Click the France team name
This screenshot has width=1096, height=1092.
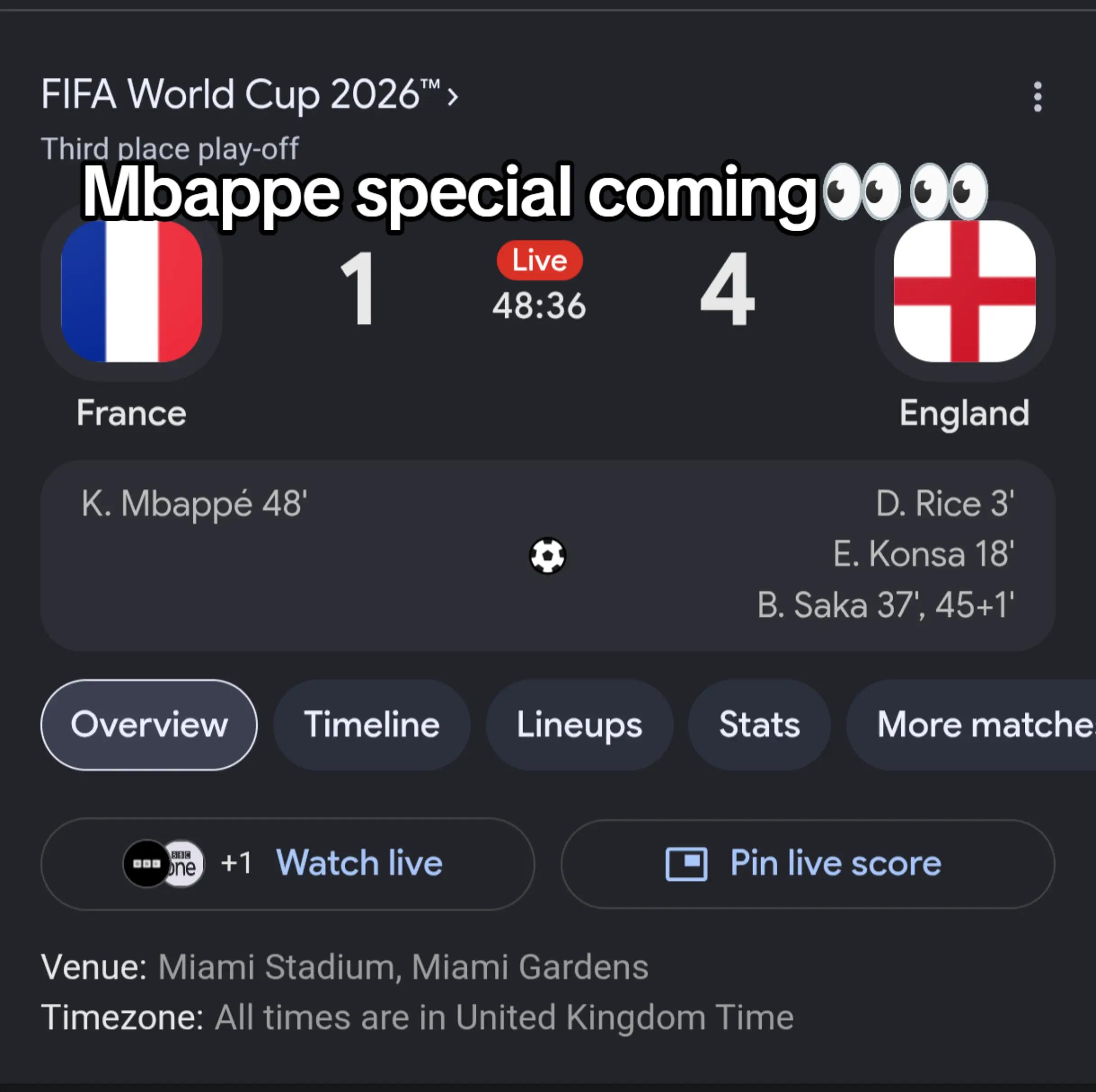(132, 413)
